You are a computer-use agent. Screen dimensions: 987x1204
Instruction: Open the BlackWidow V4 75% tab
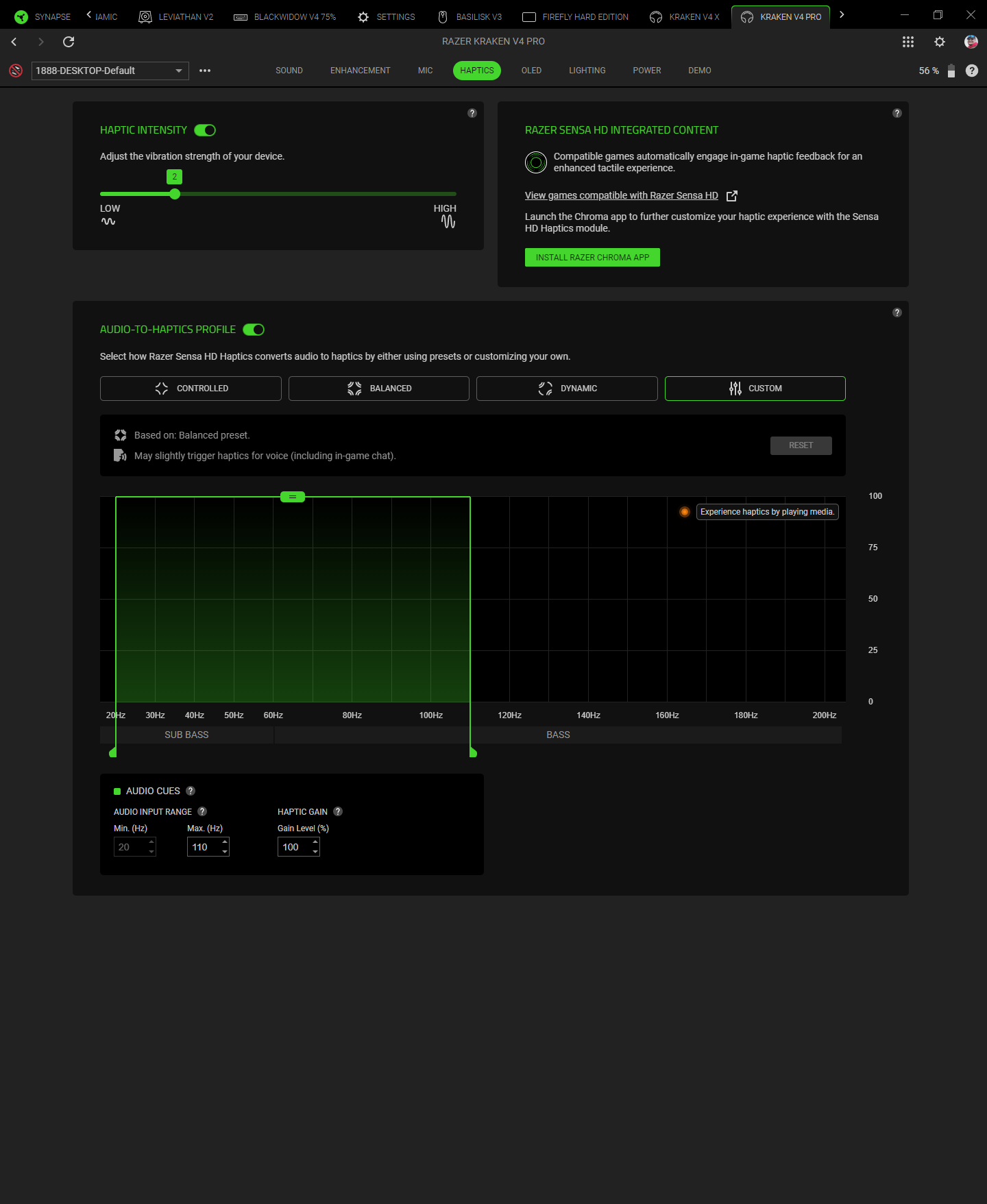click(285, 16)
